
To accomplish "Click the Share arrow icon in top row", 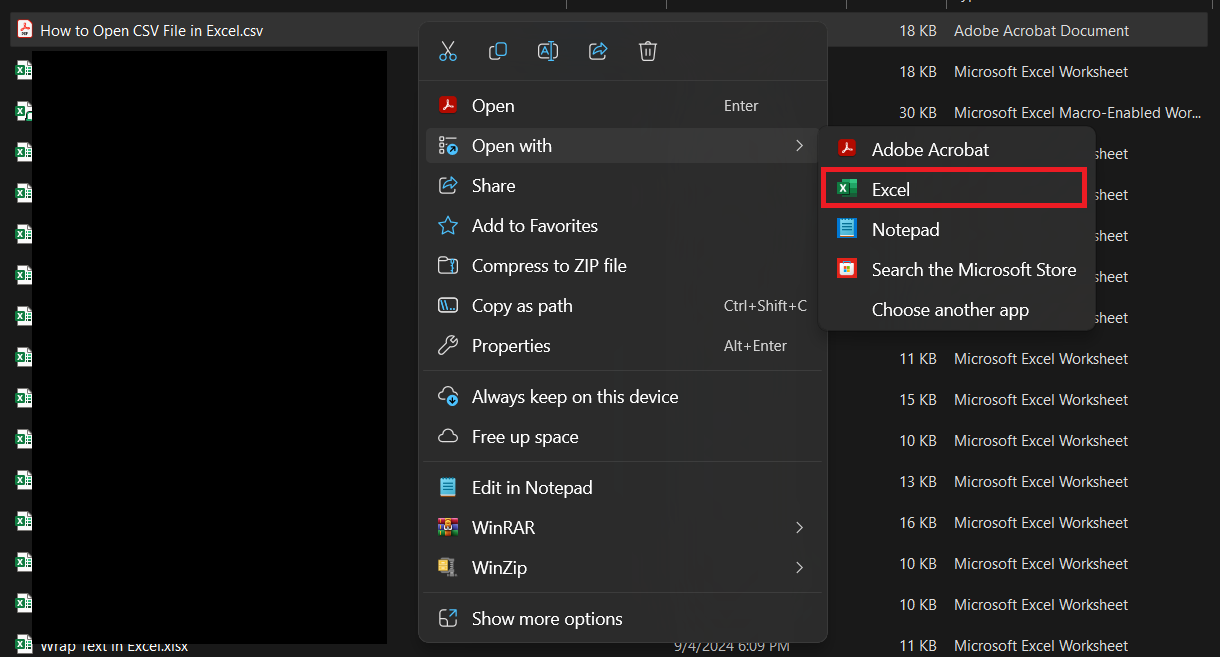I will point(598,51).
